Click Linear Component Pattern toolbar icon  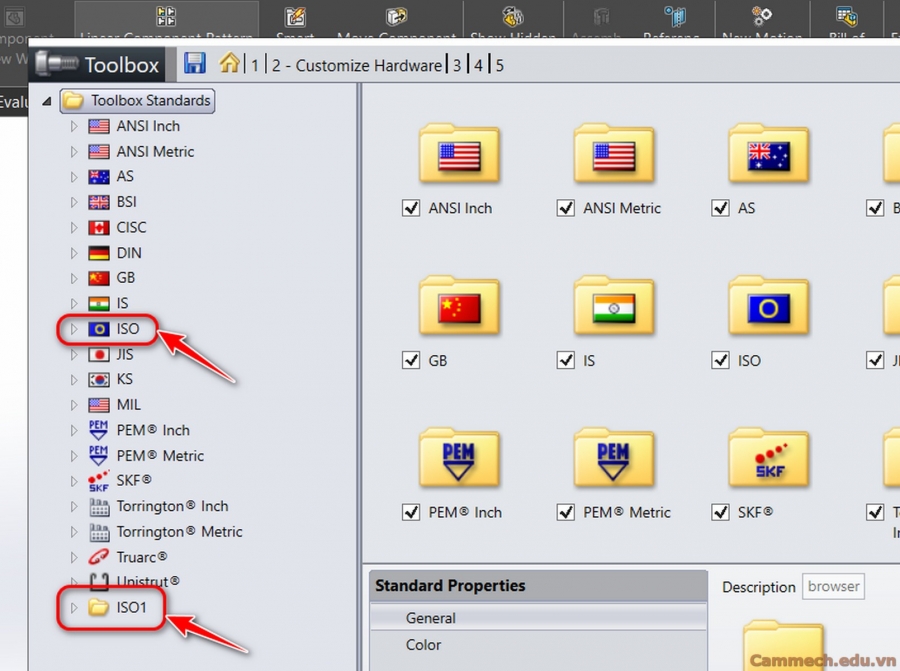click(x=166, y=16)
